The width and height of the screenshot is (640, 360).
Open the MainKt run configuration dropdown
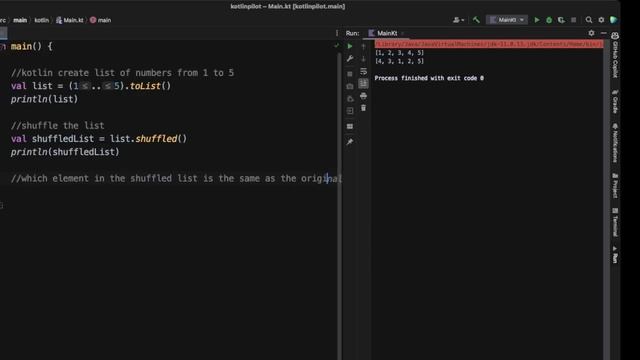[x=507, y=20]
